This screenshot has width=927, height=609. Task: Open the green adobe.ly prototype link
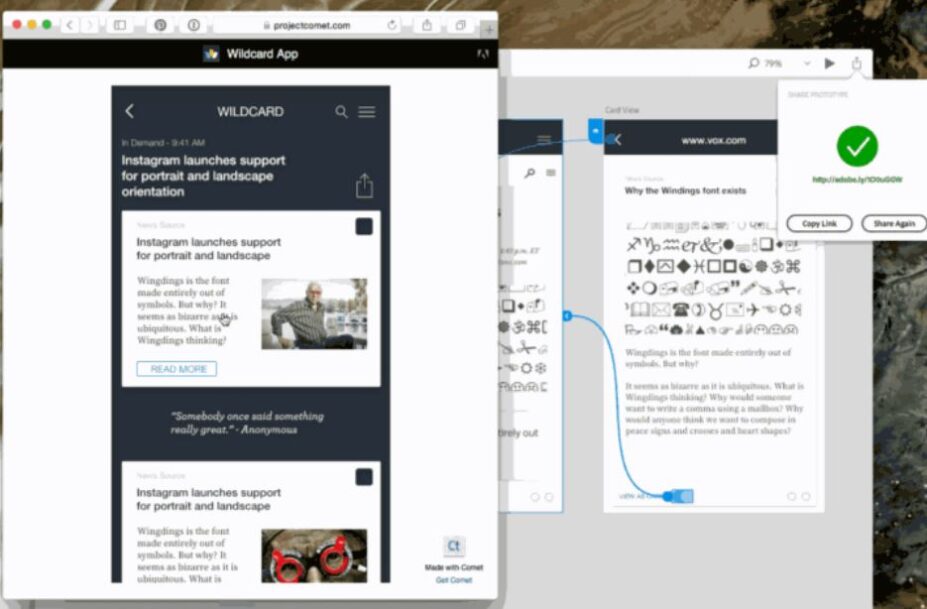pos(857,180)
